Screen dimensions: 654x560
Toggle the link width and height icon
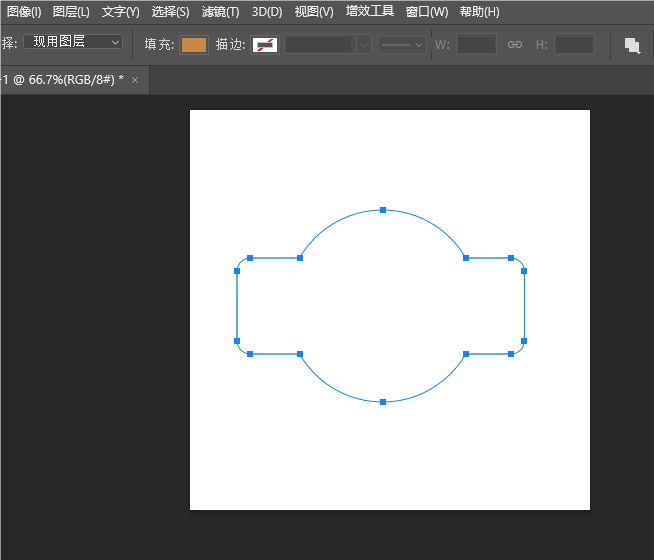coord(515,45)
